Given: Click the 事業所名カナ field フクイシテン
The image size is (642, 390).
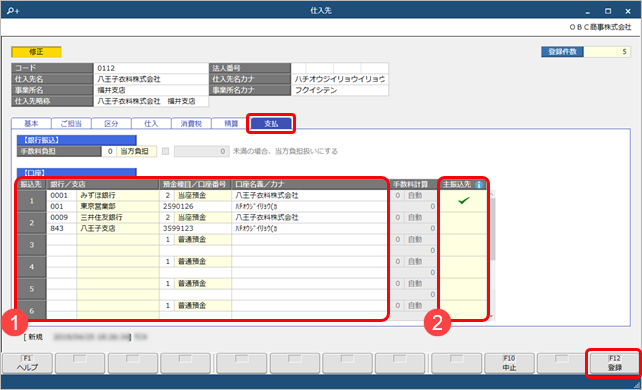Looking at the screenshot, I should click(x=339, y=90).
